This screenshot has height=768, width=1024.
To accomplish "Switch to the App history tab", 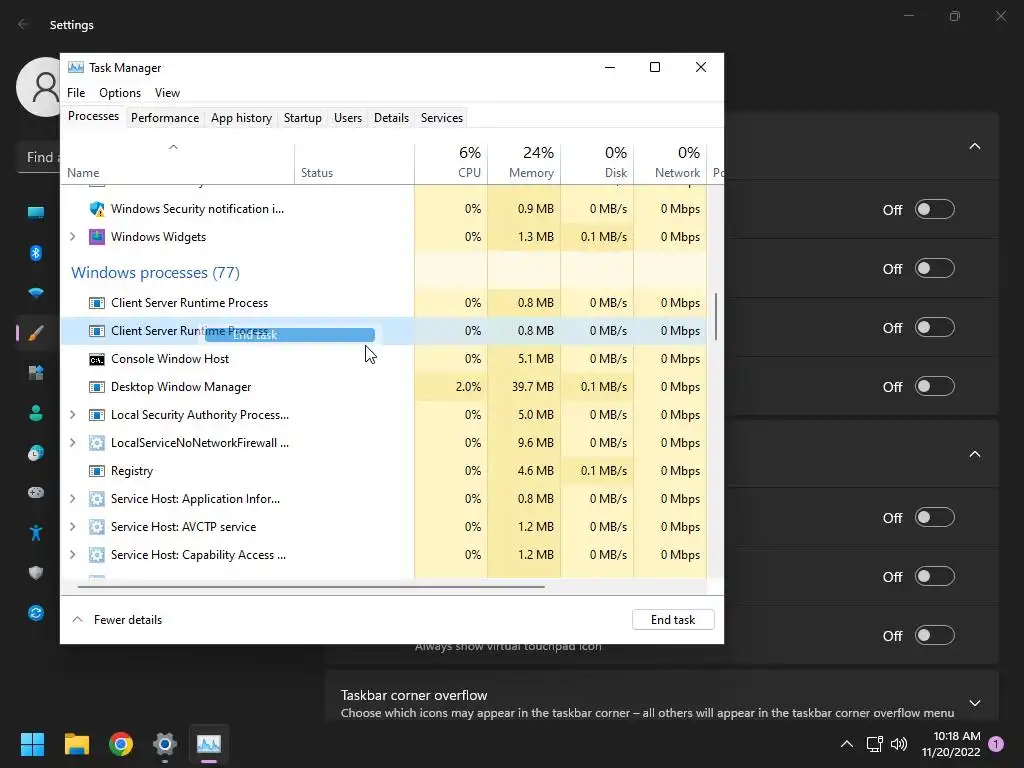I will point(241,118).
